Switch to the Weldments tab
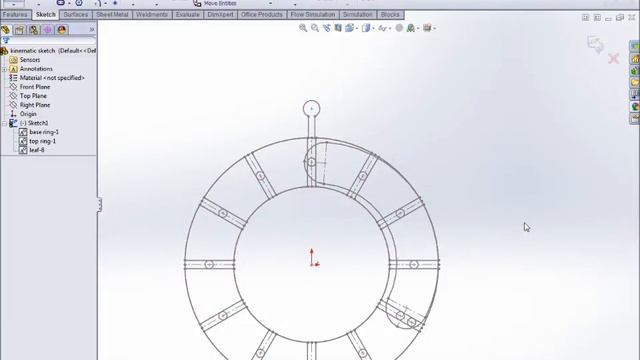The image size is (640, 360). click(151, 15)
